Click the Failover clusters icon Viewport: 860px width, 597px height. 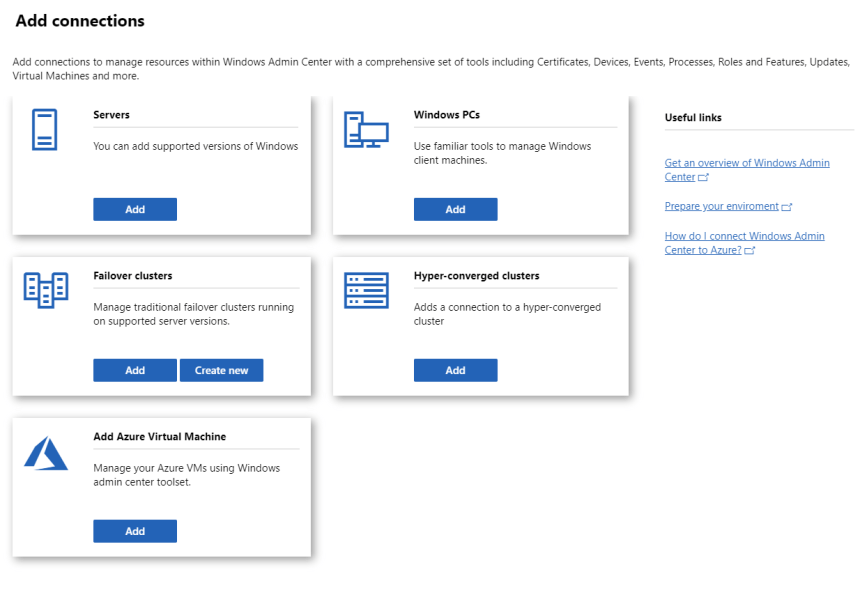(45, 290)
